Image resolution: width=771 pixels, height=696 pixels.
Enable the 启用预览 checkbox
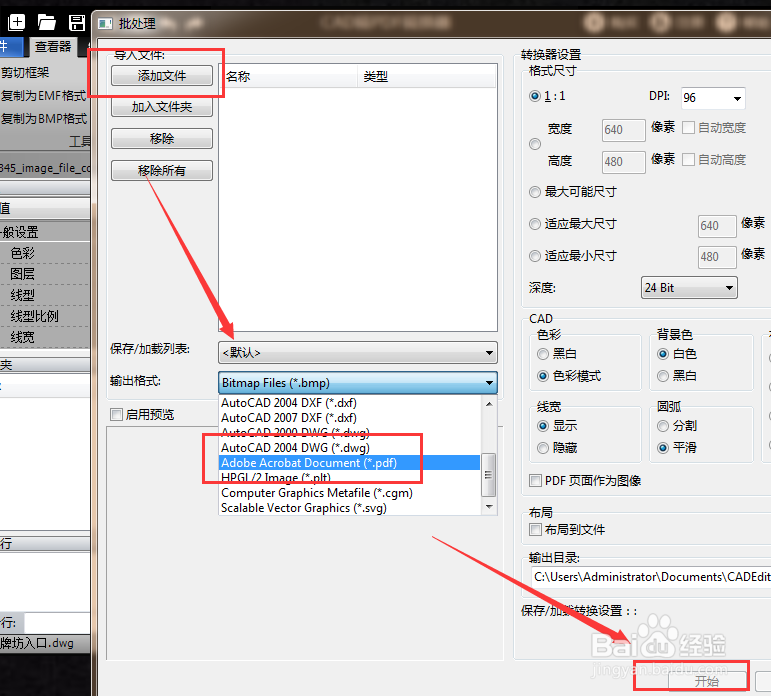click(x=117, y=415)
